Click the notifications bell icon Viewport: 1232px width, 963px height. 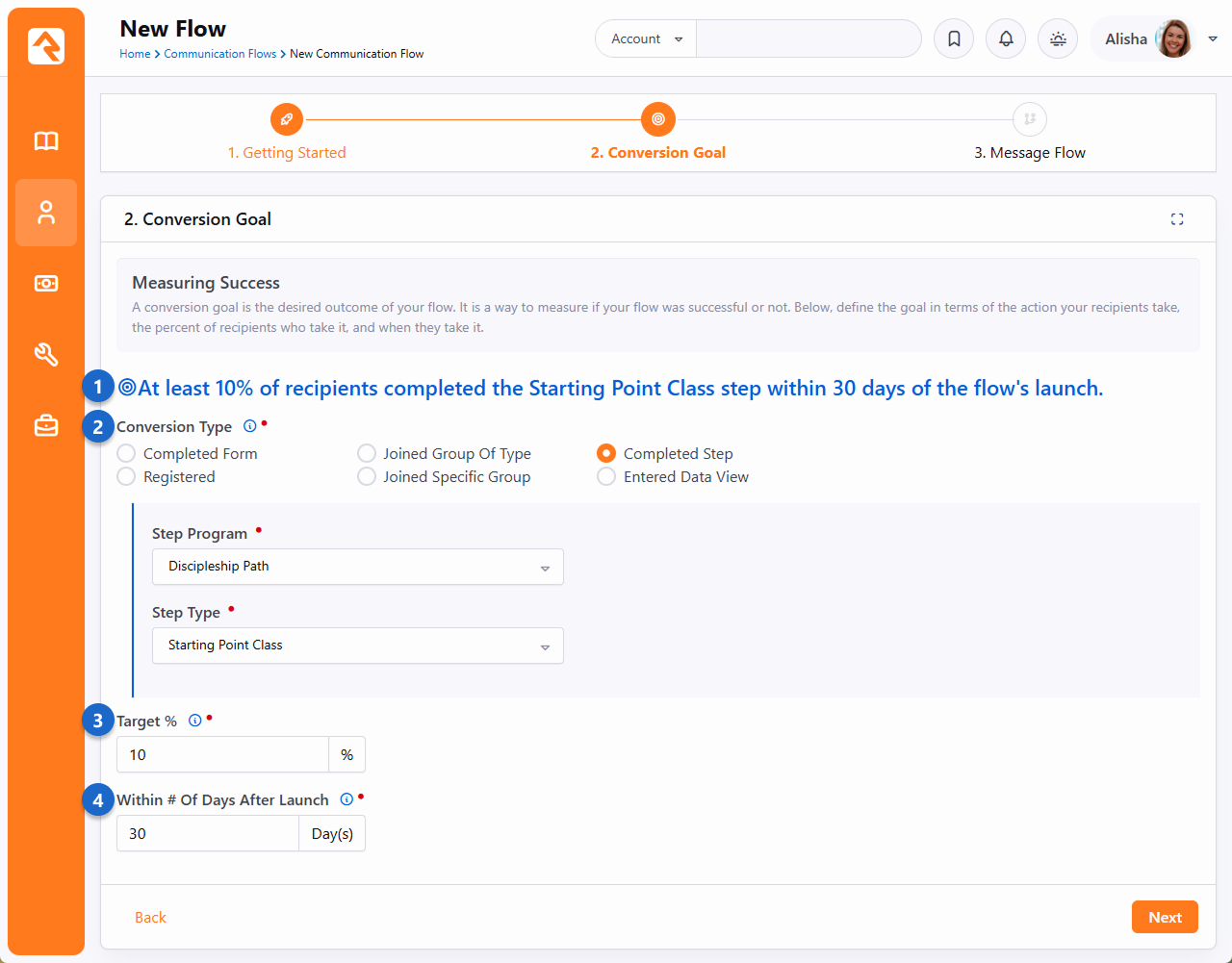pyautogui.click(x=1006, y=39)
